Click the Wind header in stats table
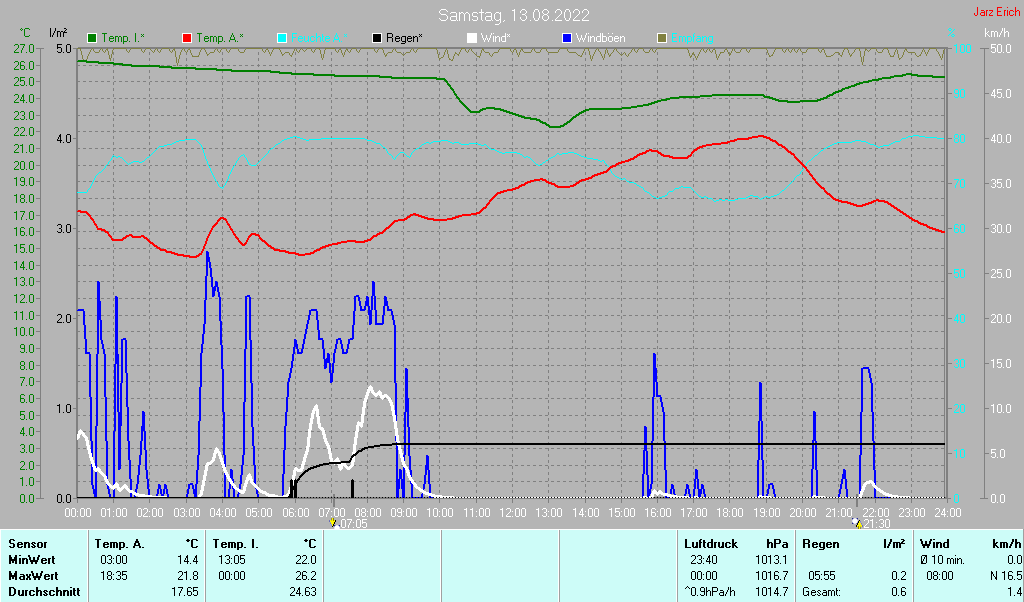This screenshot has height=602, width=1024. click(934, 543)
